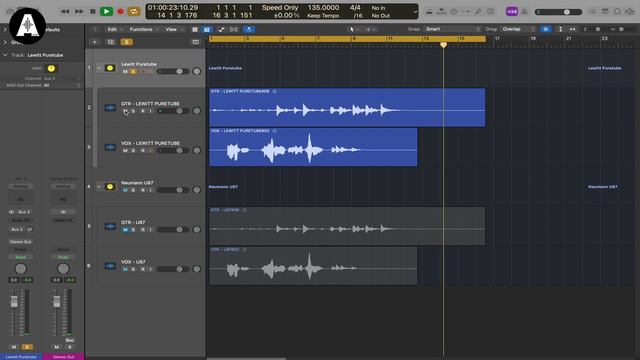Mute the VOX - LEWITT PURETUBE track
Image resolution: width=640 pixels, height=360 pixels.
125,151
